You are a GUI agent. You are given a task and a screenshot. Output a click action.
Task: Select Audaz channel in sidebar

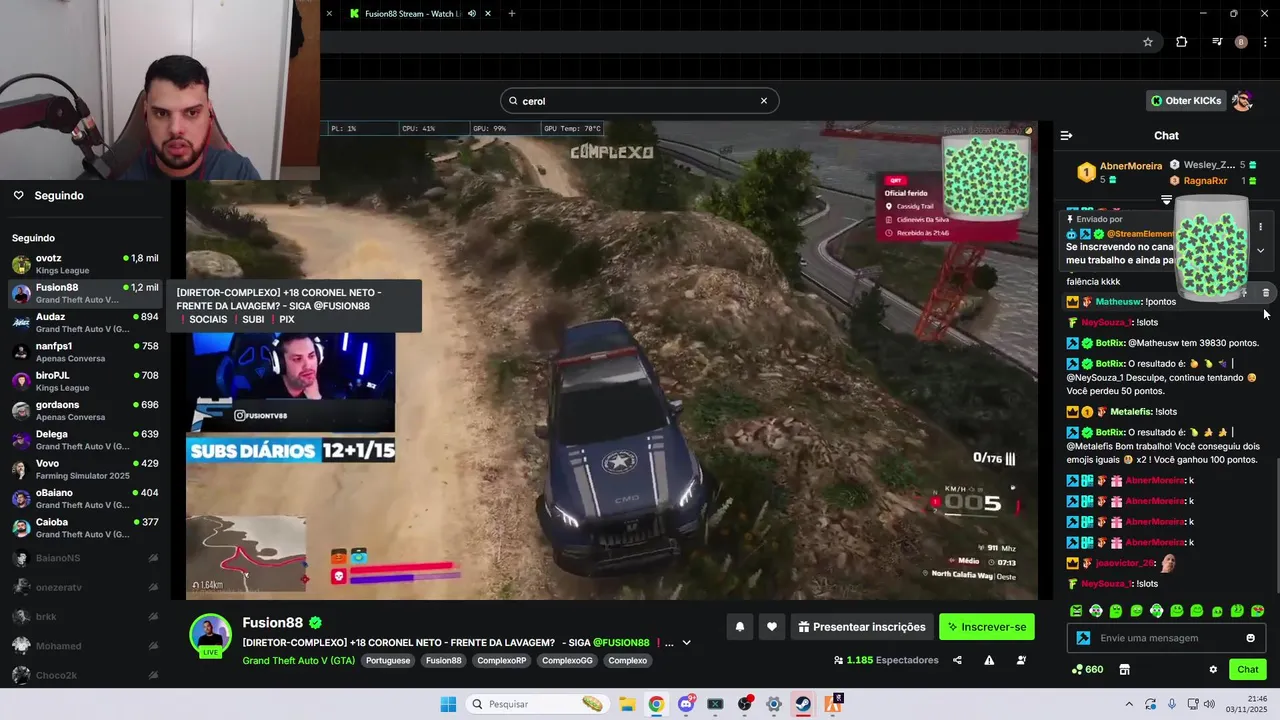coord(85,323)
